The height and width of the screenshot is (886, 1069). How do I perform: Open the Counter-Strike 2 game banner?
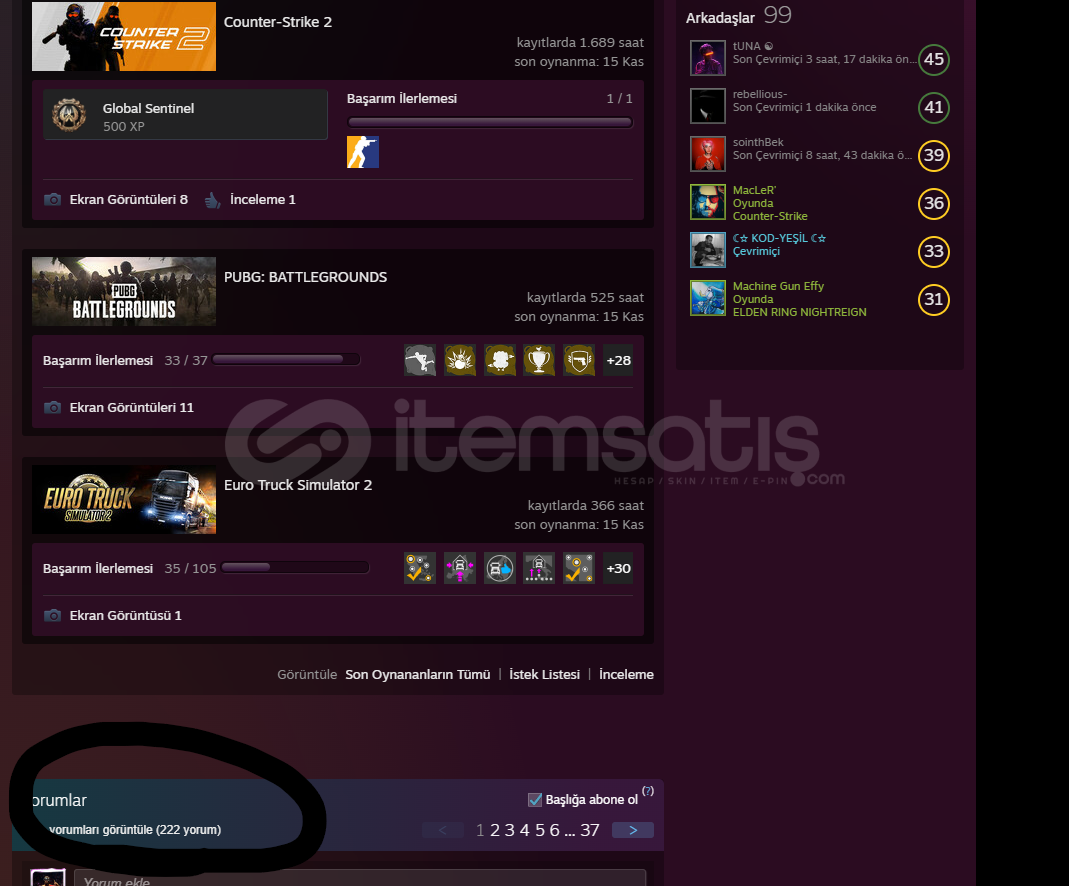pos(124,35)
